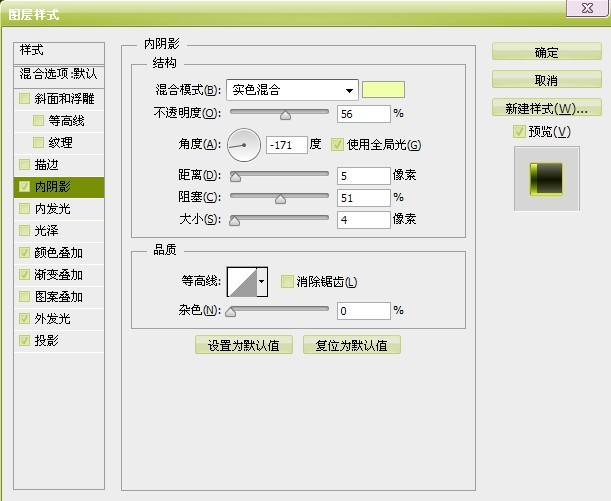Click the angle dial control
The height and width of the screenshot is (501, 611).
(x=244, y=145)
